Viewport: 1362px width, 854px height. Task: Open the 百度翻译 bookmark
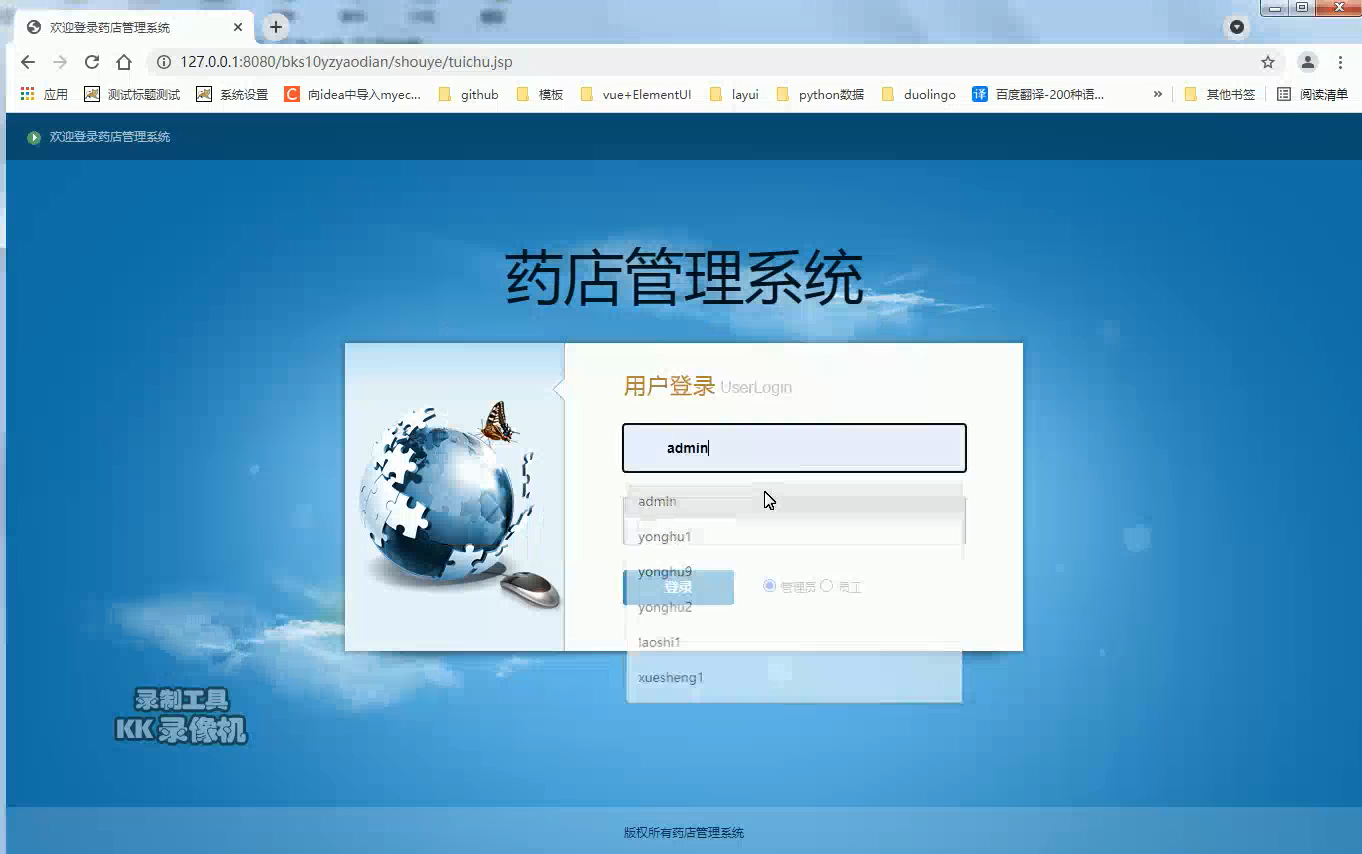pyautogui.click(x=1038, y=94)
